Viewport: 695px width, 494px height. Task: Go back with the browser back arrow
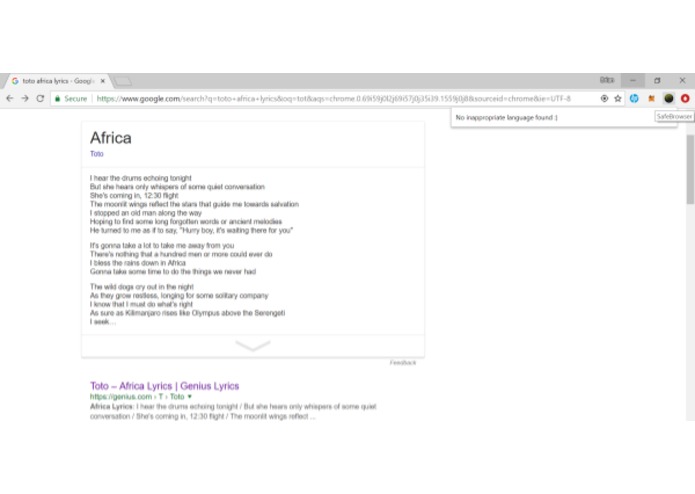coord(10,98)
